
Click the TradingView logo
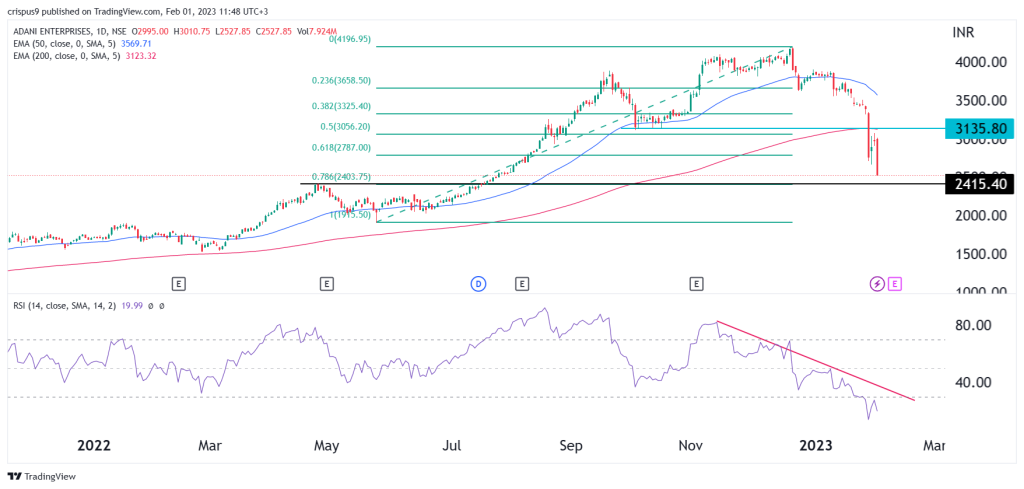pos(41,477)
